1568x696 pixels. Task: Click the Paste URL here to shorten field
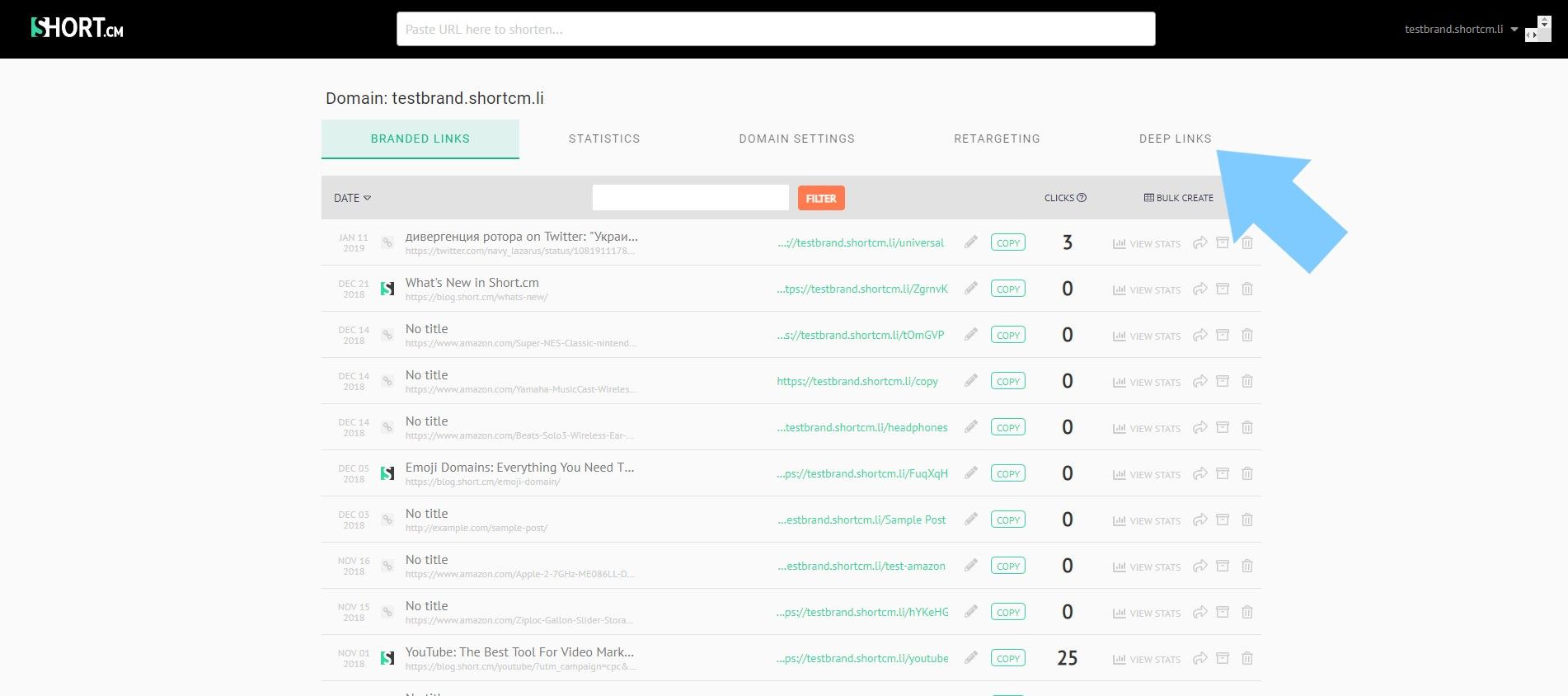pyautogui.click(x=776, y=29)
